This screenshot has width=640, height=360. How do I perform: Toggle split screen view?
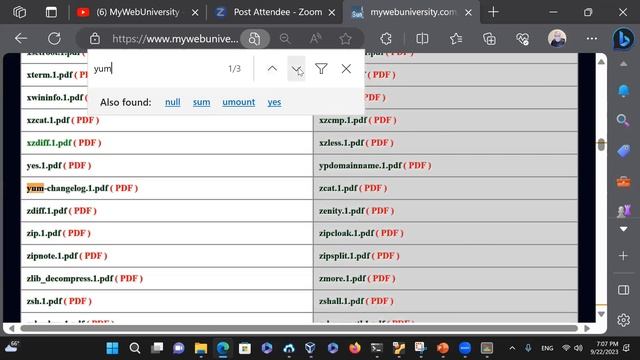[422, 39]
